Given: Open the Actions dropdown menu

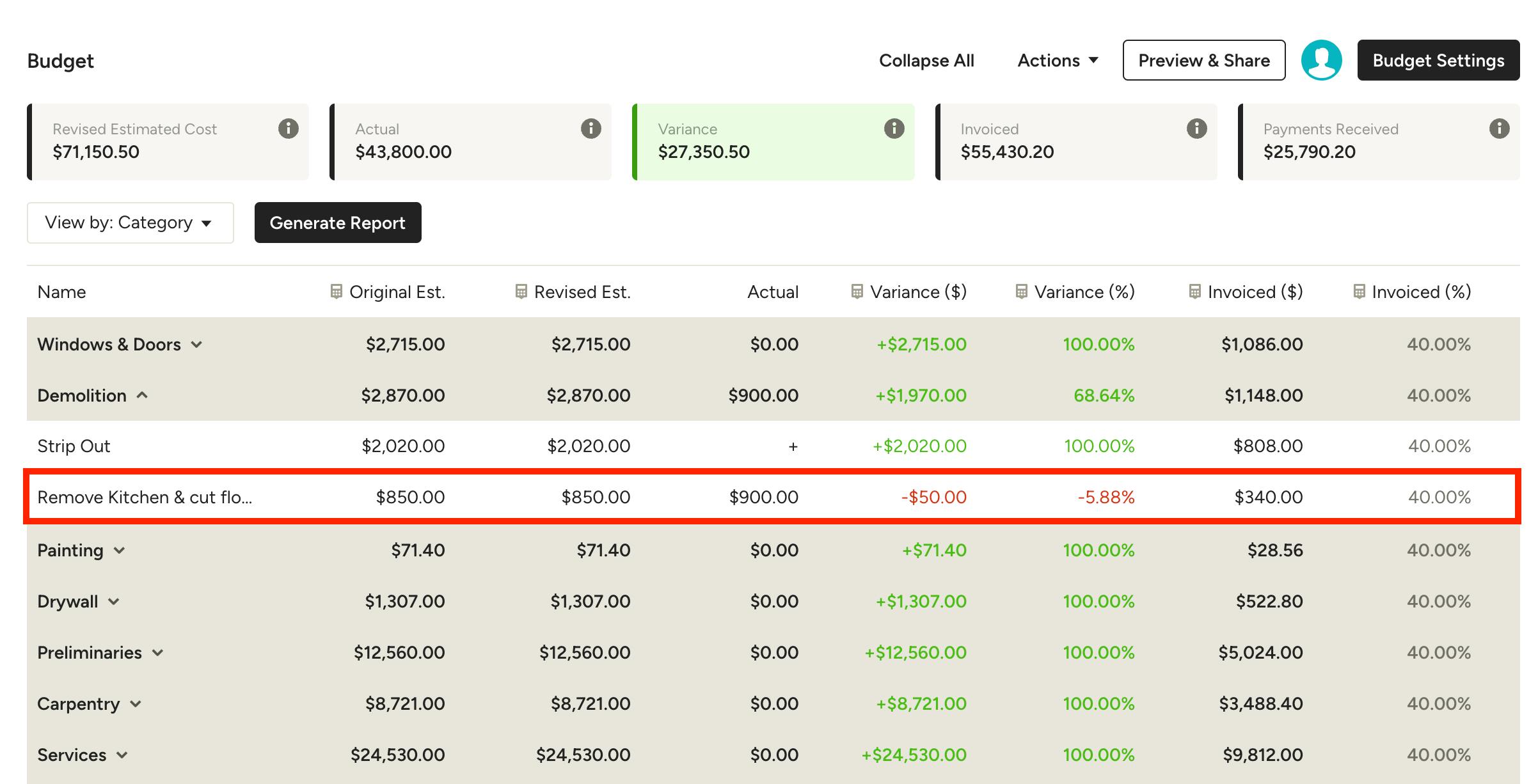Looking at the screenshot, I should tap(1058, 60).
